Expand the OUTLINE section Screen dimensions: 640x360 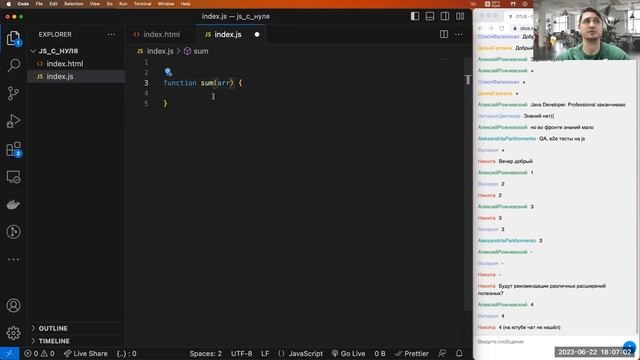76,328
